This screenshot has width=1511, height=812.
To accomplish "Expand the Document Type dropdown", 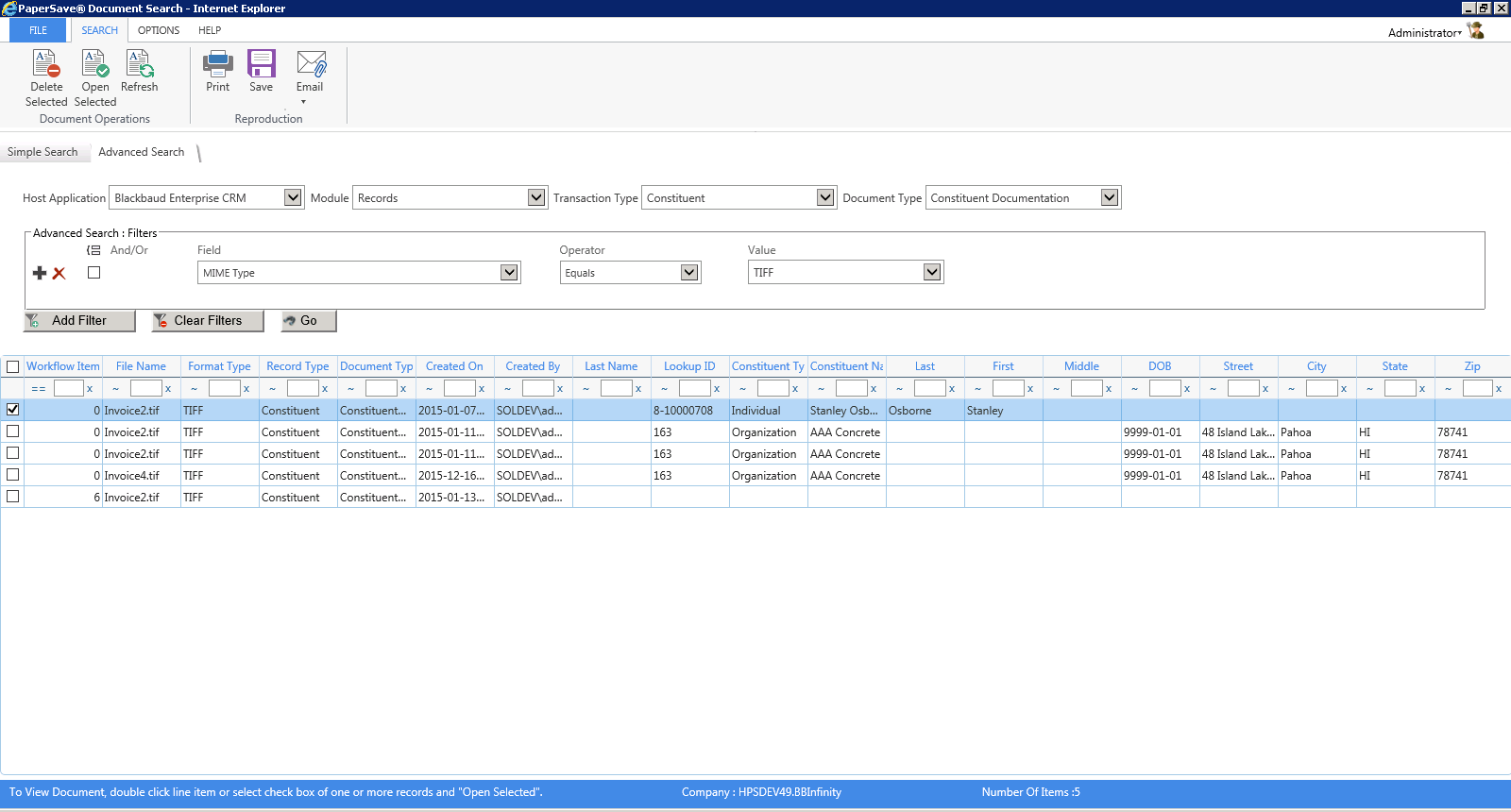I will [x=1110, y=197].
